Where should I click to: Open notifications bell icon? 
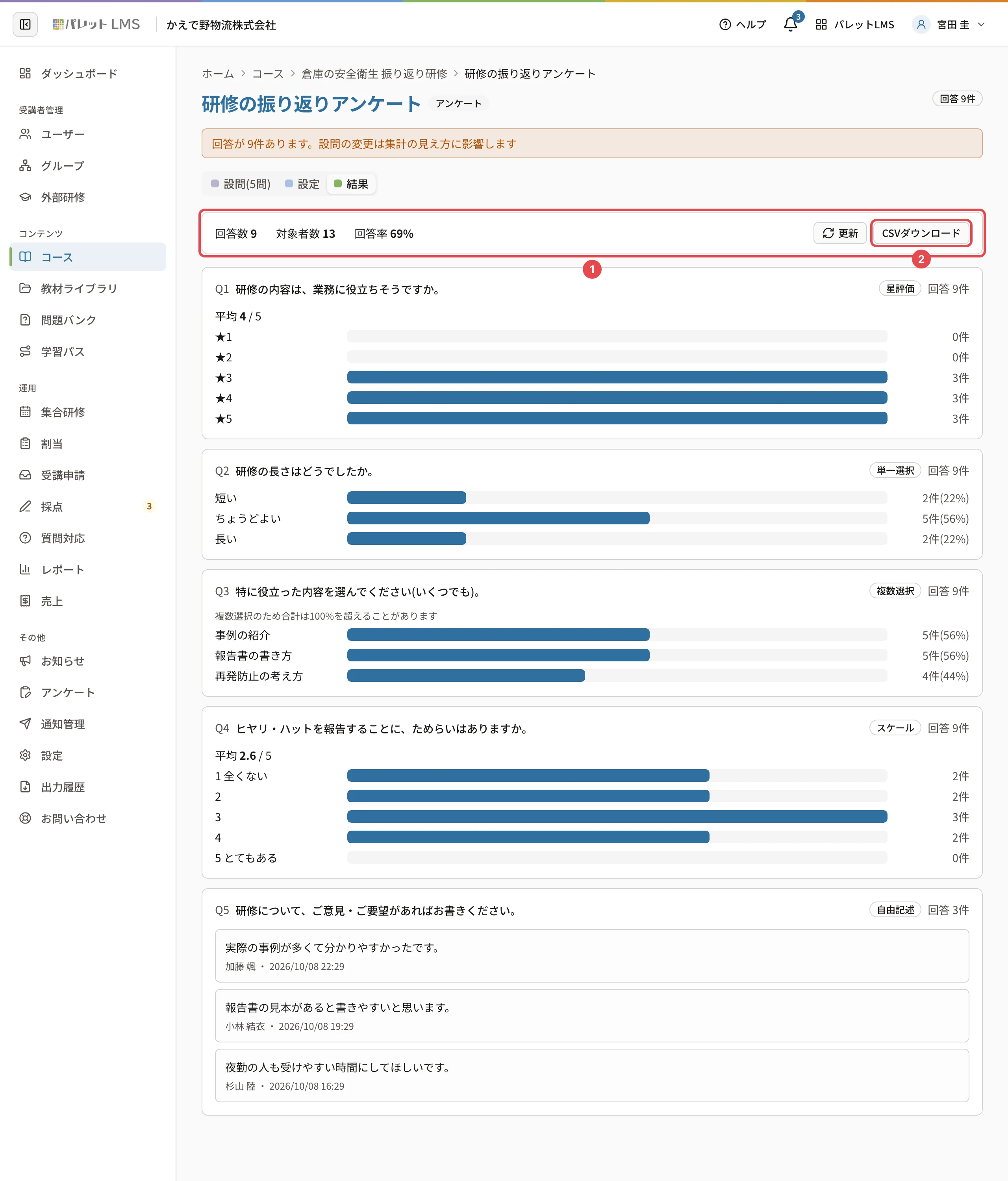tap(790, 24)
